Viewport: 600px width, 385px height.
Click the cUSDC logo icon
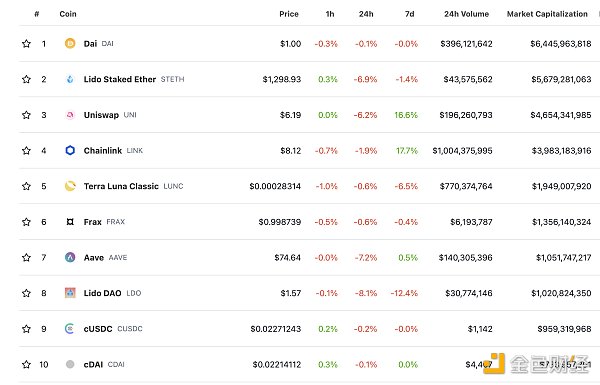70,329
